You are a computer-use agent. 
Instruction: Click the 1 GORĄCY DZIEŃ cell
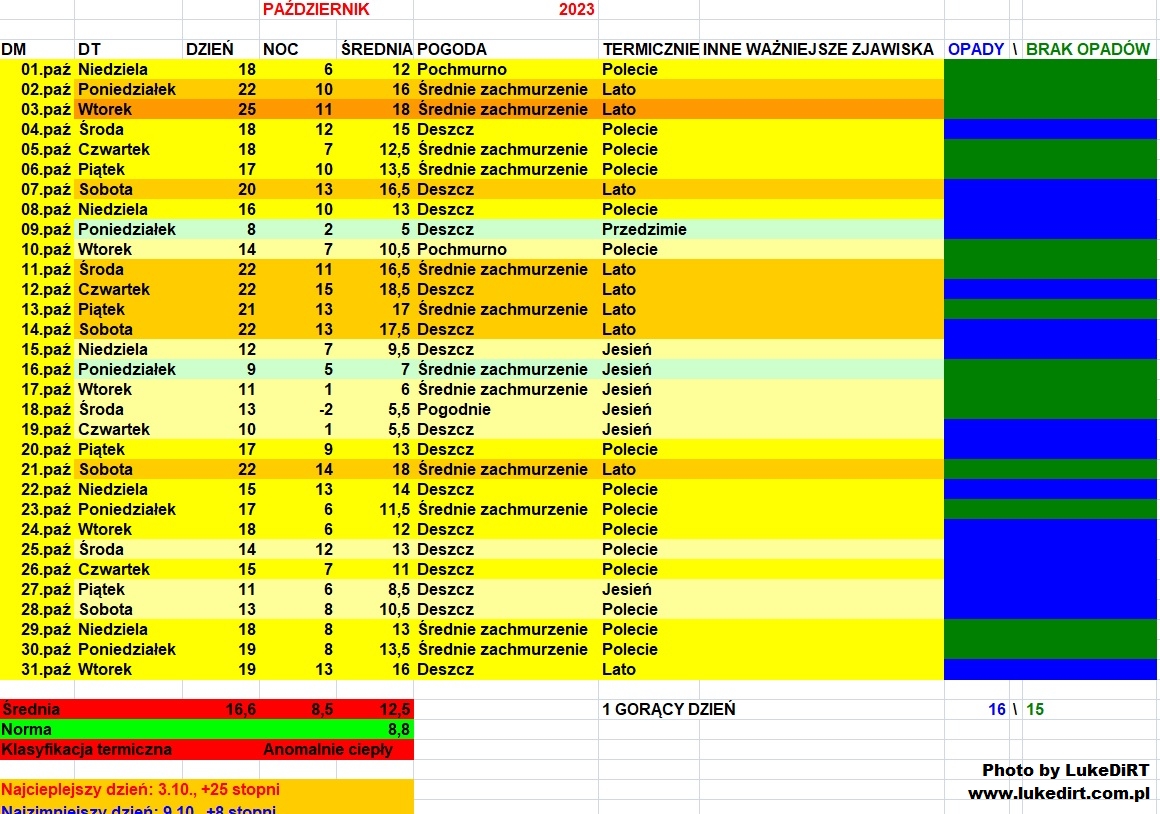tap(668, 709)
